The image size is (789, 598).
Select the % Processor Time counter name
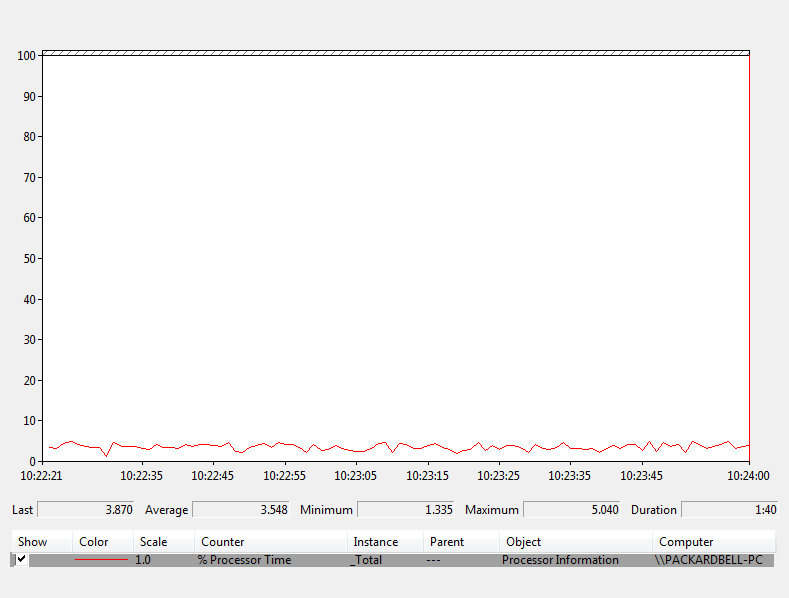coord(244,560)
